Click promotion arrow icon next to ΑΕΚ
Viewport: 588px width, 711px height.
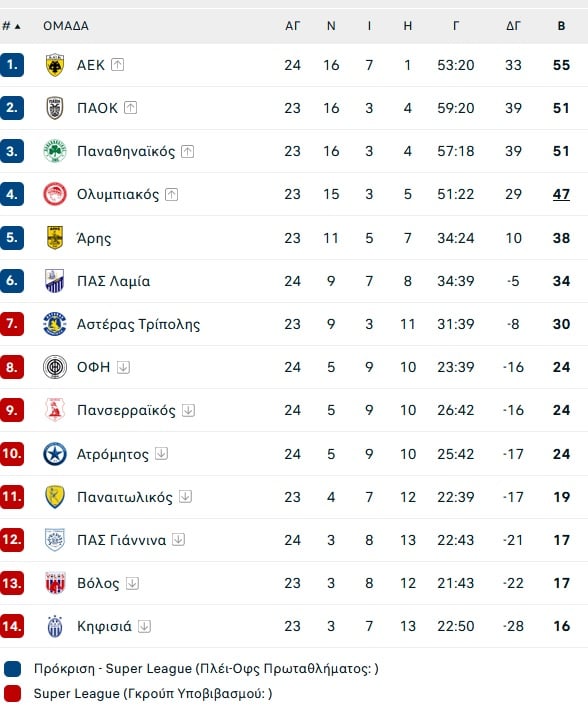tap(117, 65)
